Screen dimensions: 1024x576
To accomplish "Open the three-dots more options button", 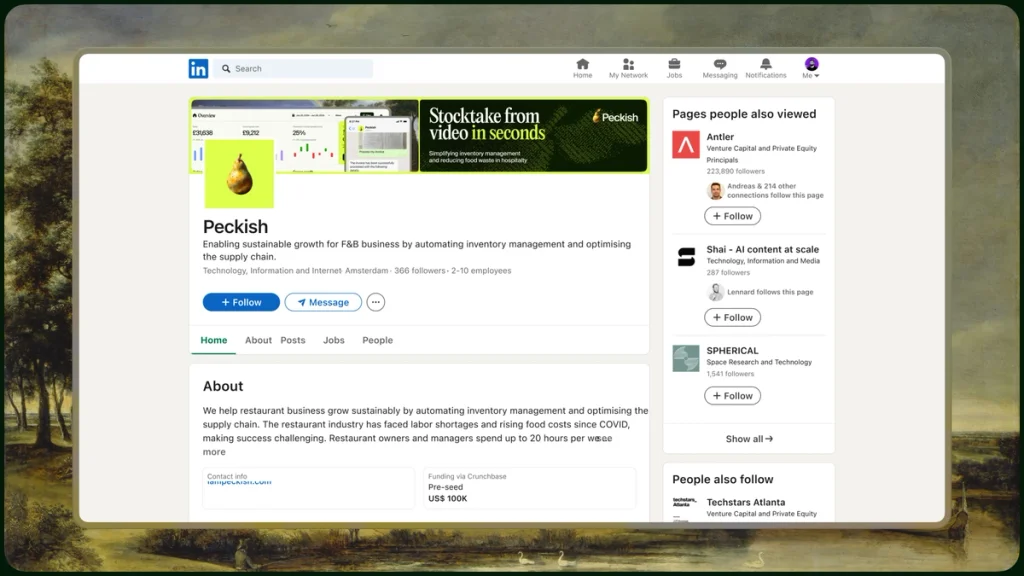I will [376, 302].
